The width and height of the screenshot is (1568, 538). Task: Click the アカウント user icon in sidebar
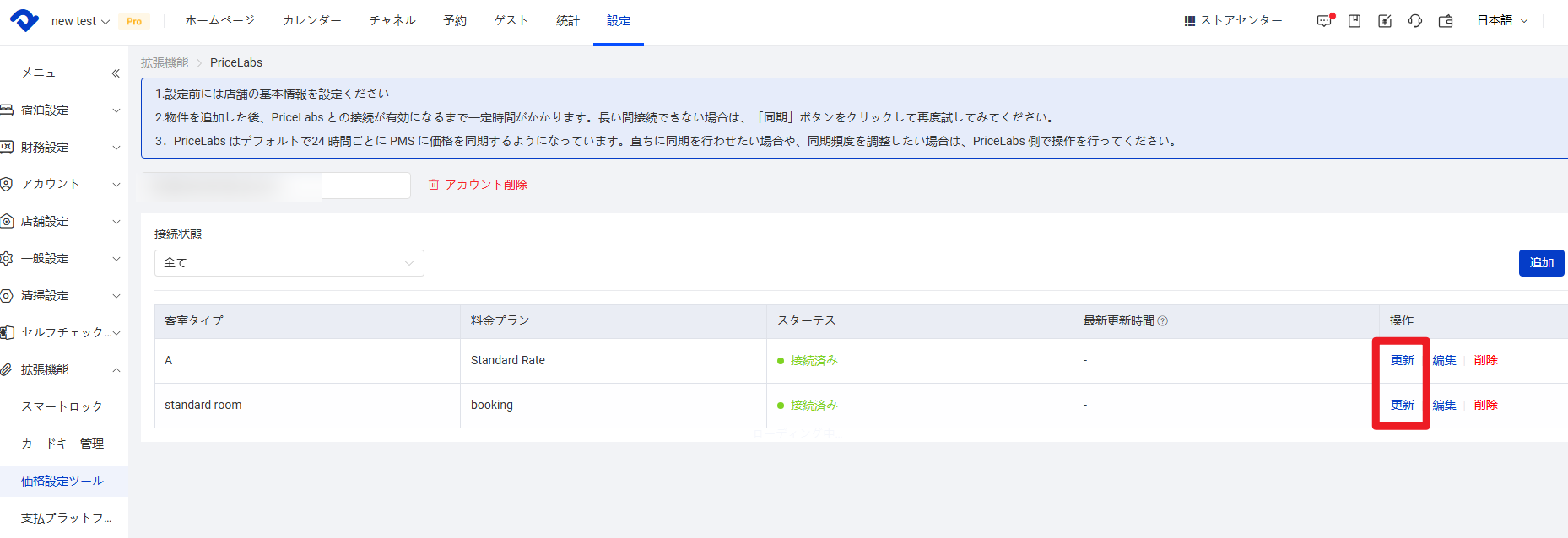tap(7, 184)
